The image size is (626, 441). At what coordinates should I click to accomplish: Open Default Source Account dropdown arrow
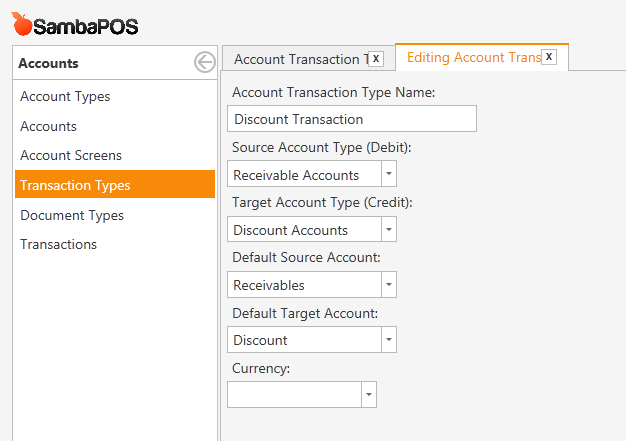388,285
